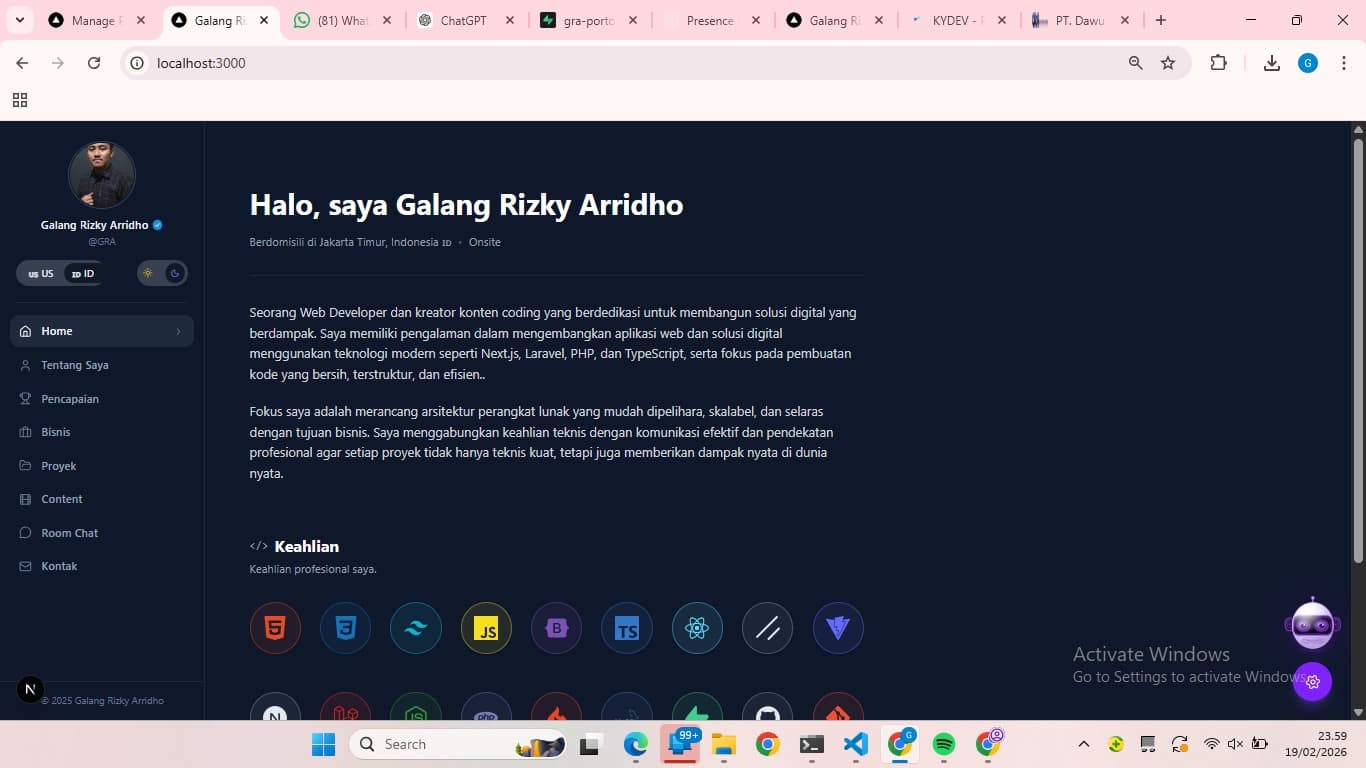Image resolution: width=1366 pixels, height=768 pixels.
Task: Open the Tentang Saya sidebar link
Action: point(76,365)
